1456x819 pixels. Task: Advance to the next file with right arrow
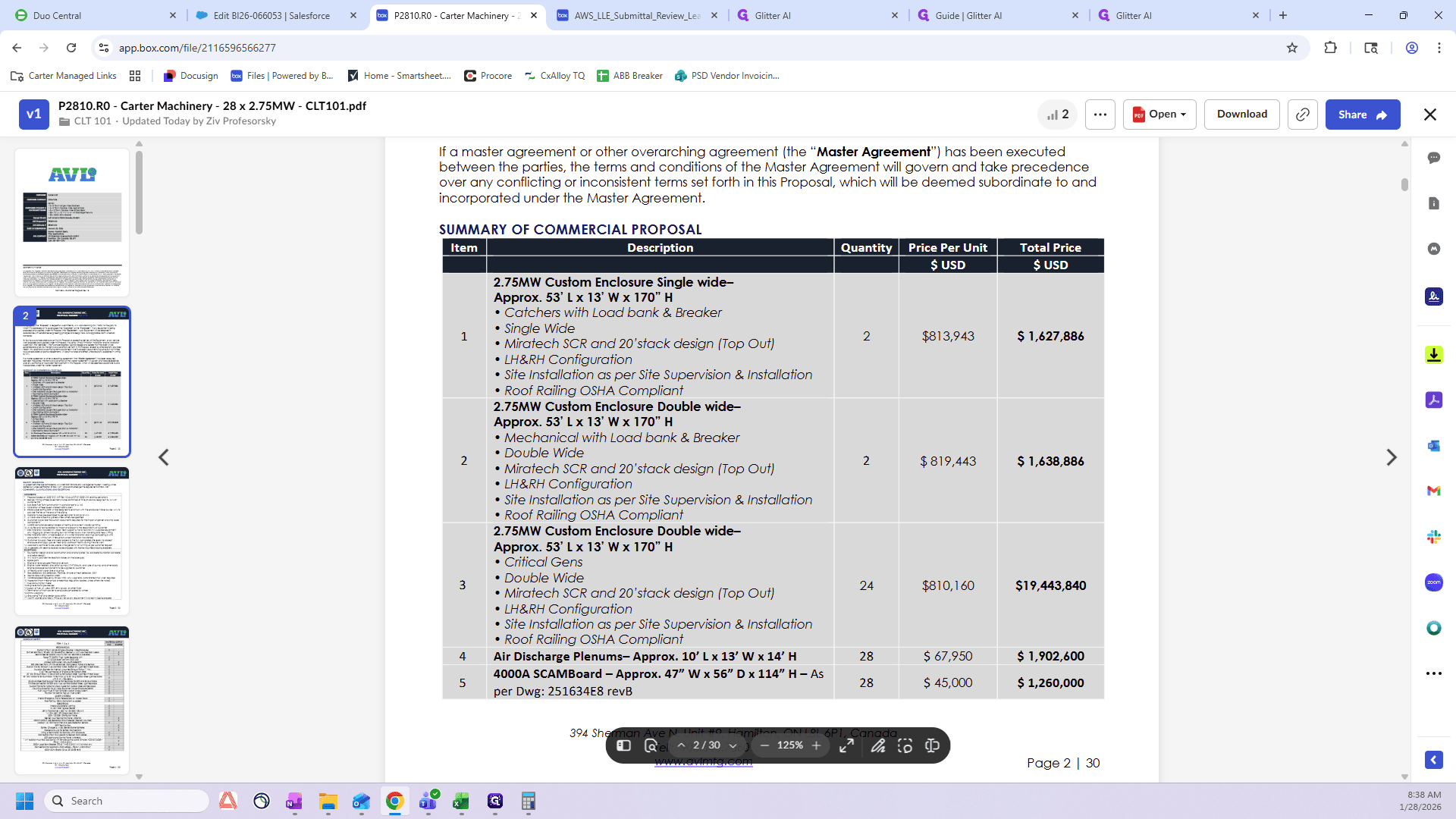1391,457
